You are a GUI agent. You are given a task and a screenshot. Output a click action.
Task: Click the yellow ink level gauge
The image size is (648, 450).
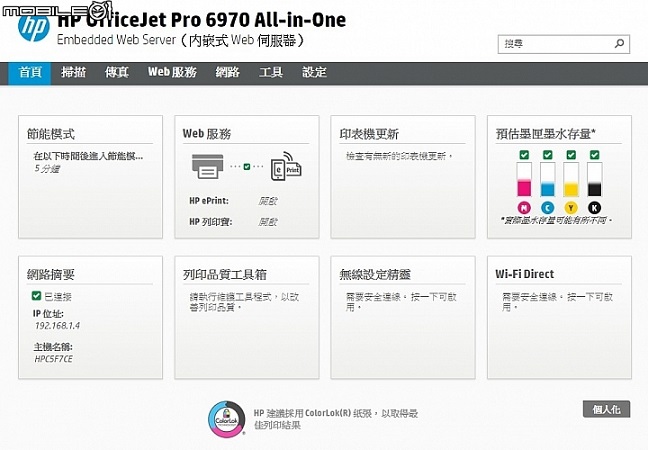571,179
